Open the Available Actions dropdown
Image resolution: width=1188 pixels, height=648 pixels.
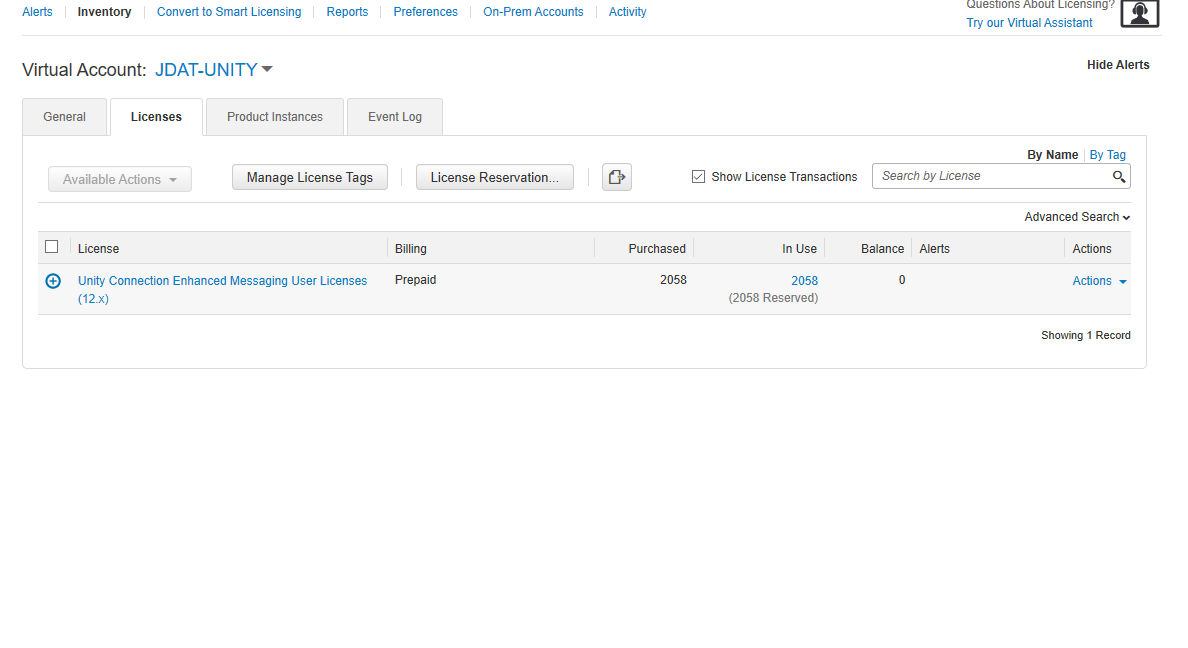119,178
